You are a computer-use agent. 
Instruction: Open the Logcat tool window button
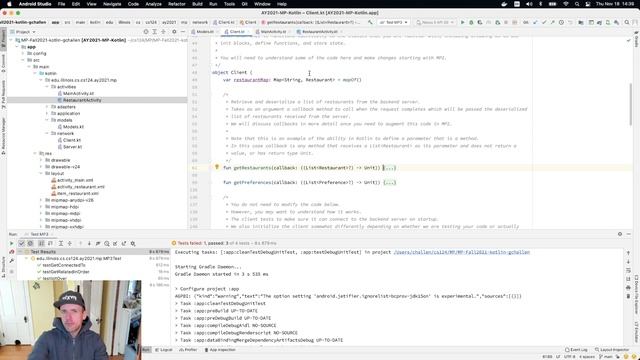pyautogui.click(x=164, y=350)
